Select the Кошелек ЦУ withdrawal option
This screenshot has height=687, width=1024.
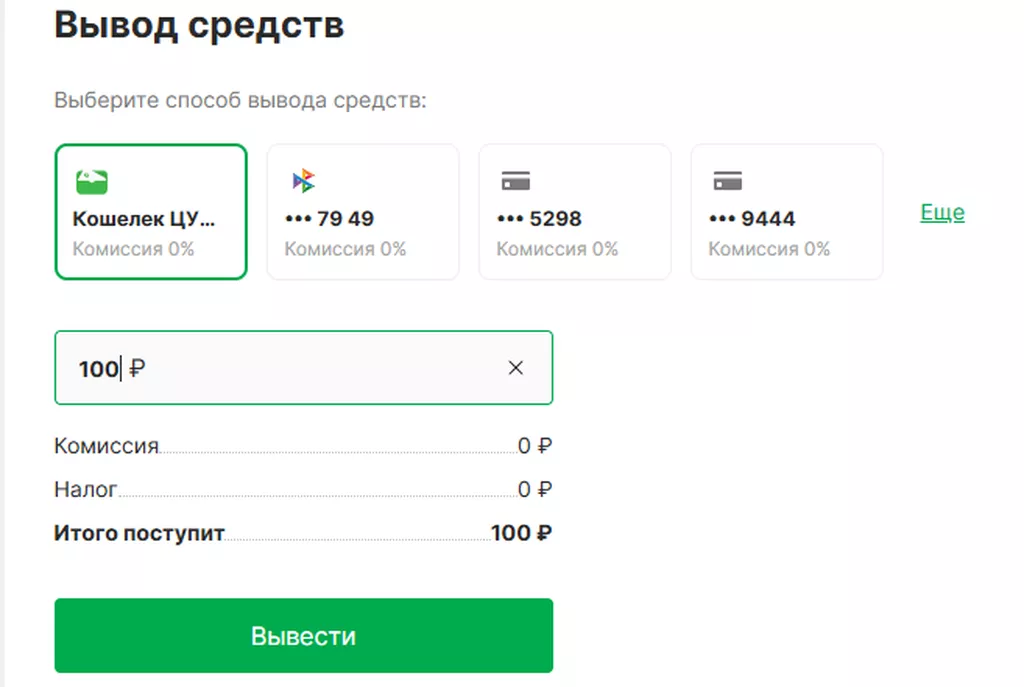click(151, 212)
